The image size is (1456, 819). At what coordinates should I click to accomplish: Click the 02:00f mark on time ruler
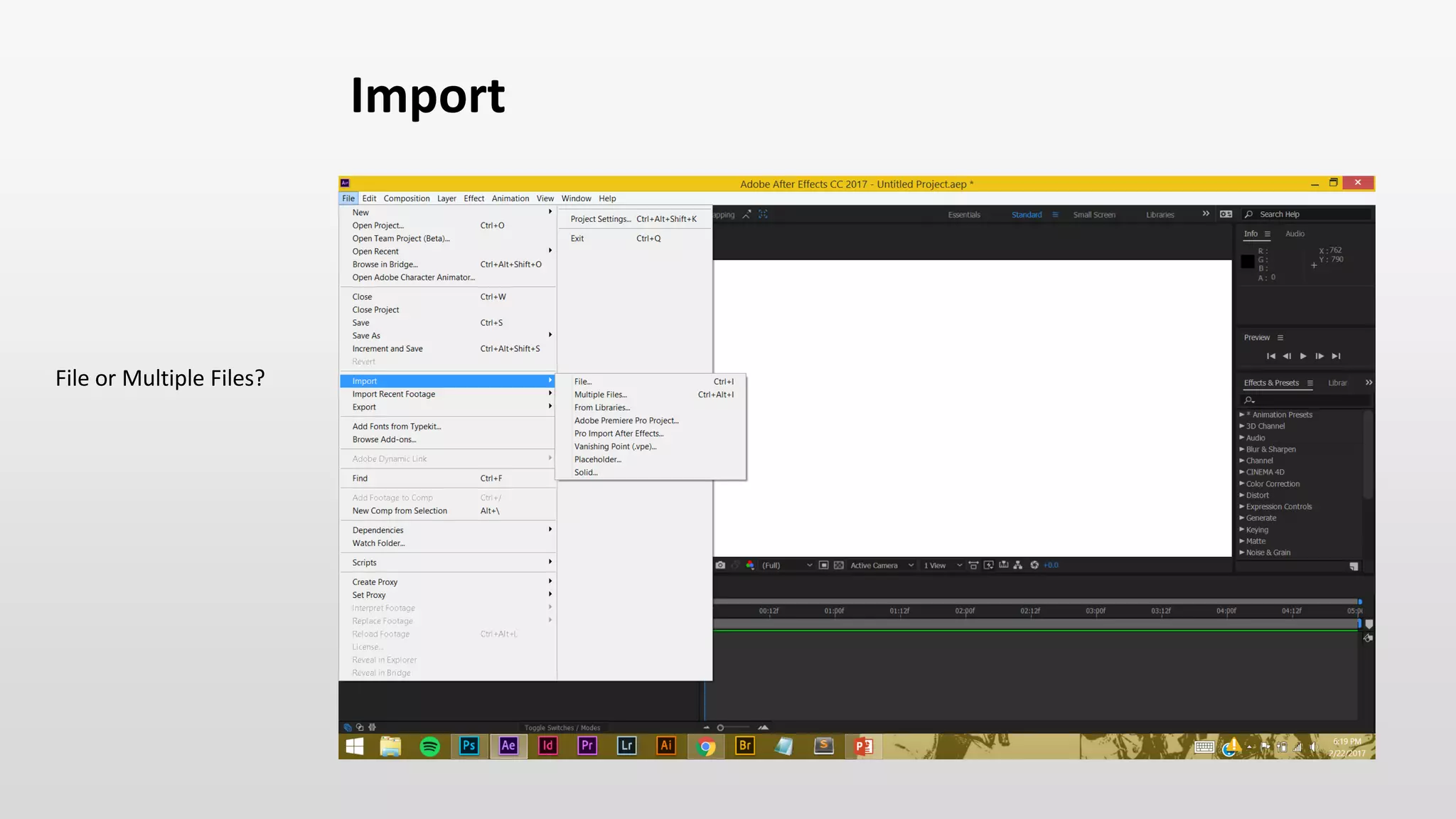965,611
